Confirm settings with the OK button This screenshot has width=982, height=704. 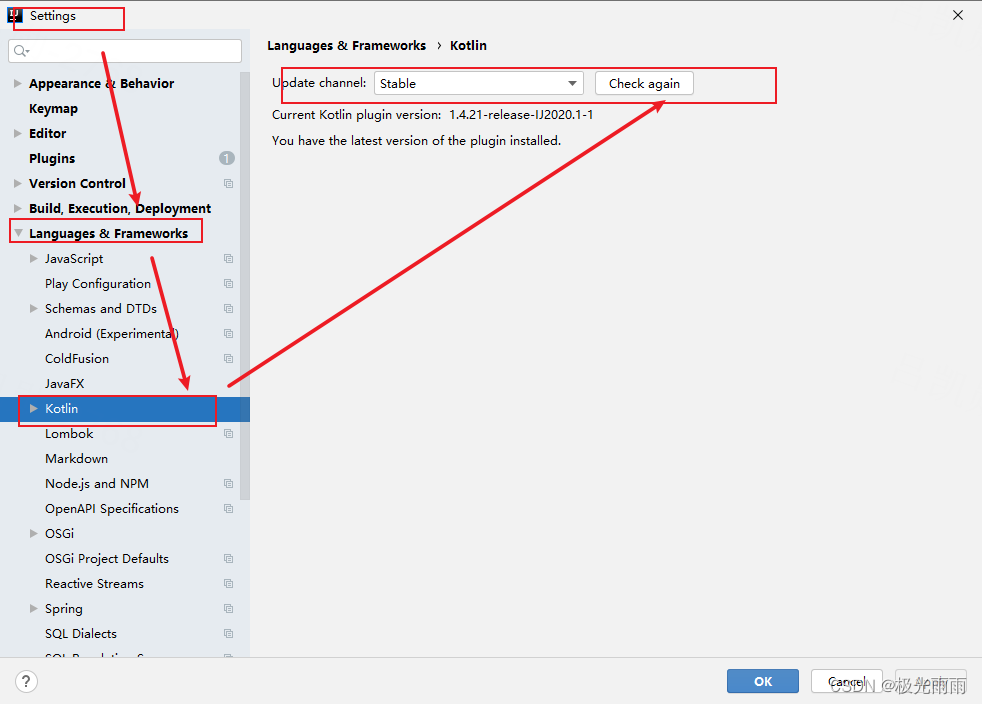(762, 681)
